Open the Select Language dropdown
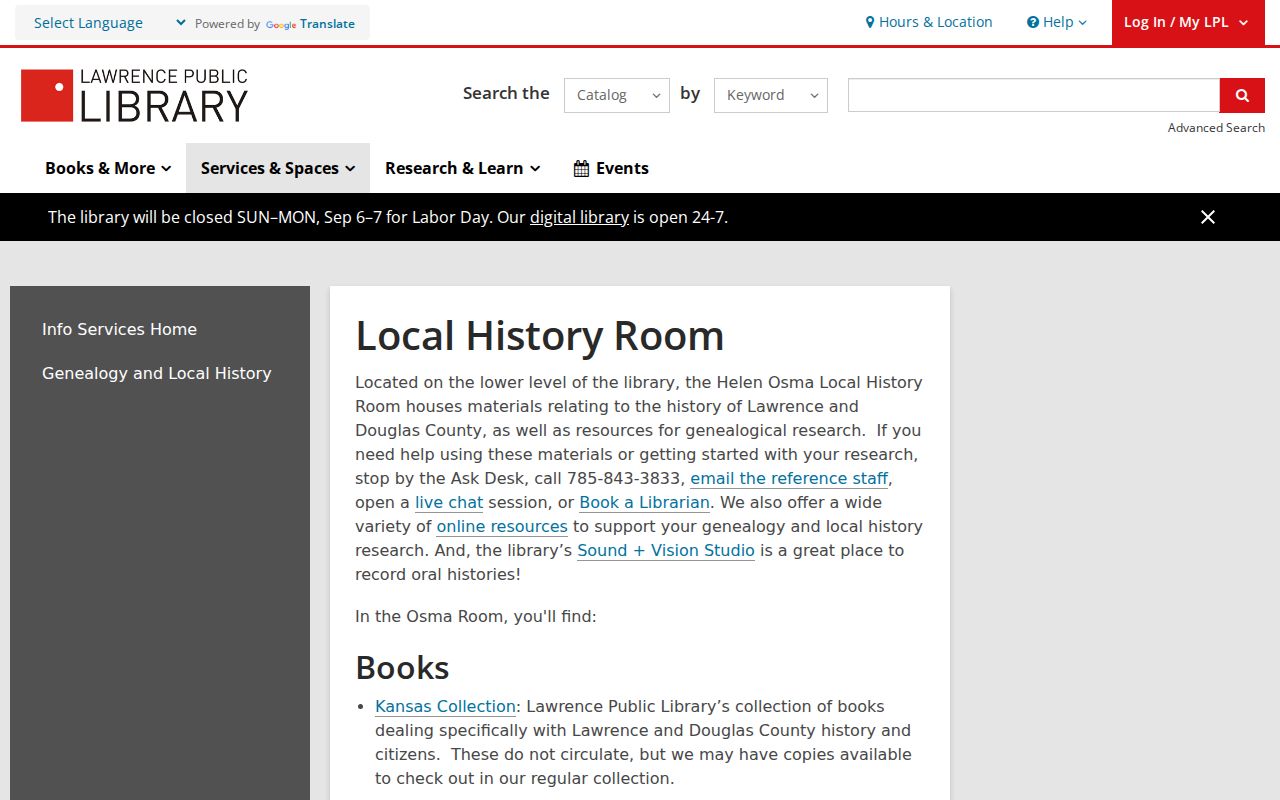The width and height of the screenshot is (1280, 800). pos(110,23)
